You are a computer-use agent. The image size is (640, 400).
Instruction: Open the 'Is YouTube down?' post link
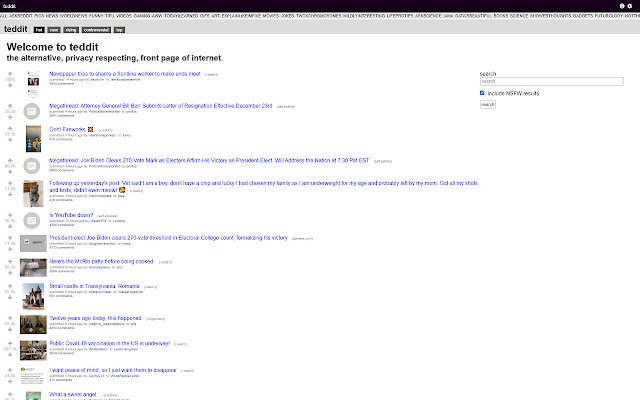click(71, 215)
